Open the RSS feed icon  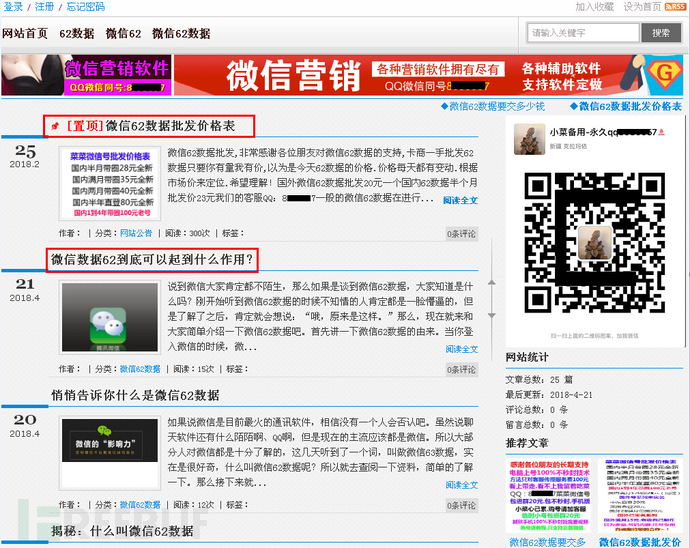point(675,6)
